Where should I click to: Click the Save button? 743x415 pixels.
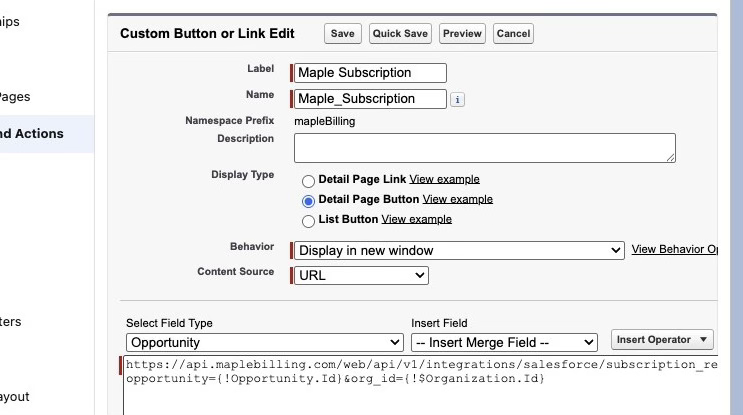pyautogui.click(x=342, y=34)
